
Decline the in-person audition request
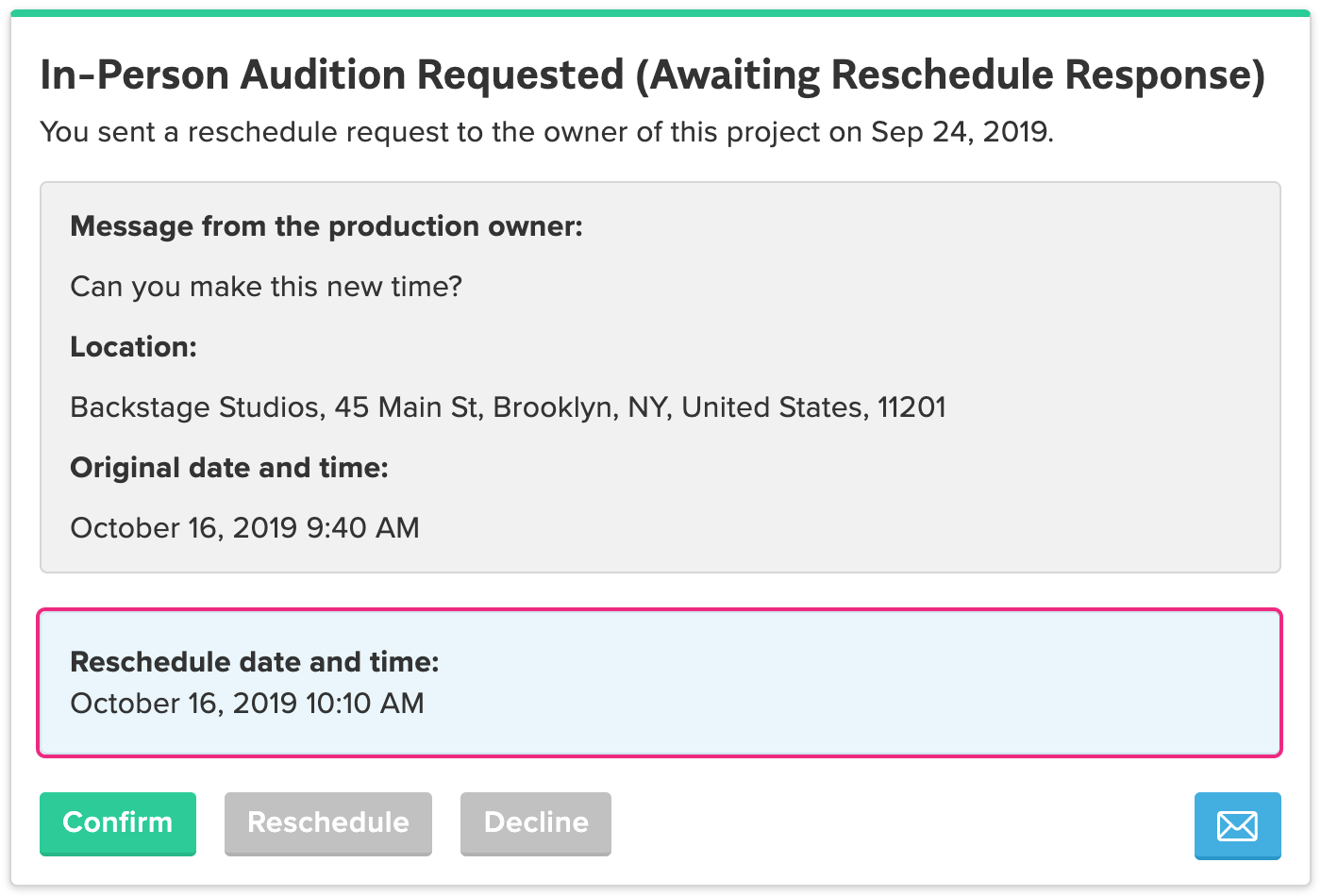(535, 823)
